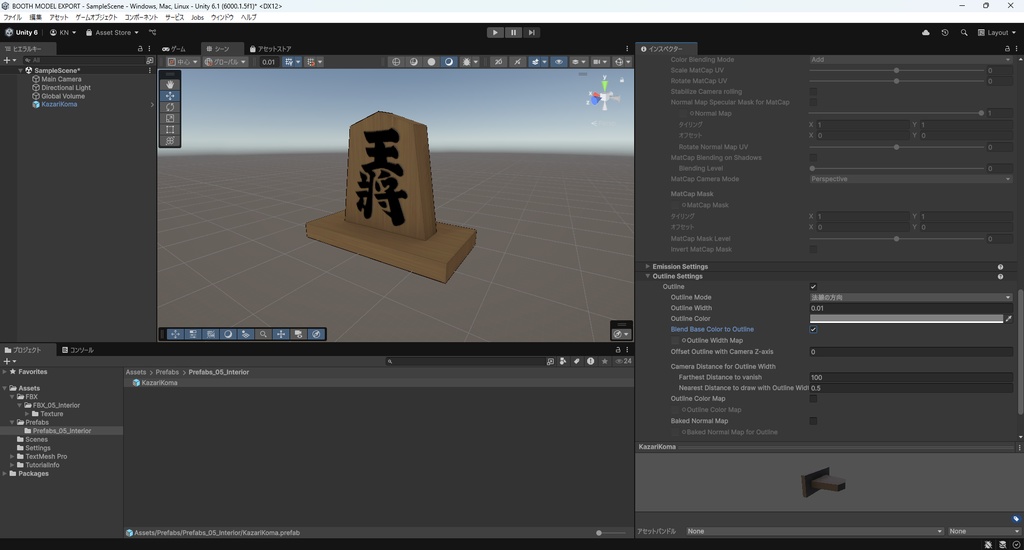The image size is (1024, 550).
Task: Switch to the コンソール tab
Action: 78,350
